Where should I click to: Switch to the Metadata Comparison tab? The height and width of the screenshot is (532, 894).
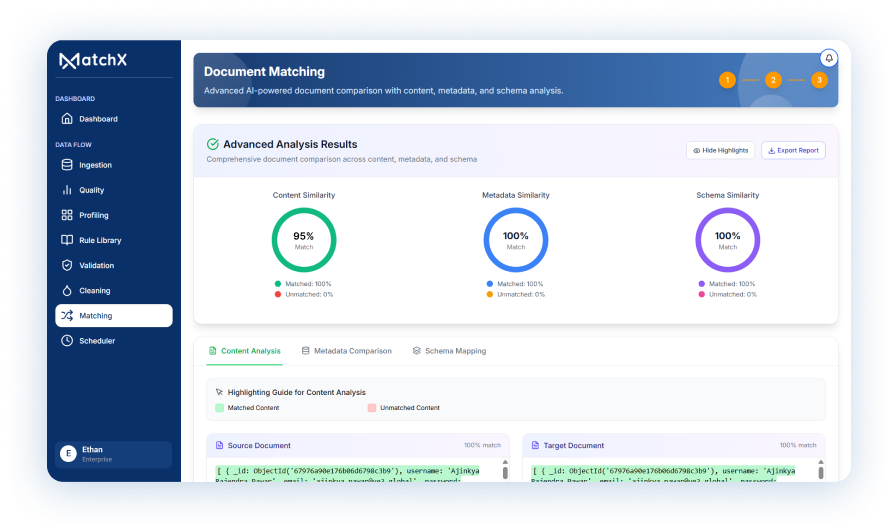pyautogui.click(x=347, y=351)
